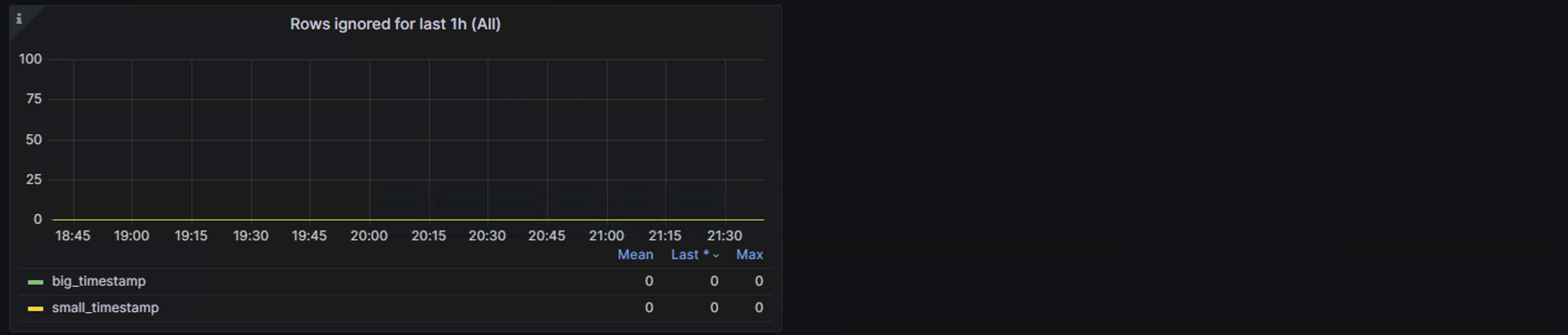This screenshot has width=1568, height=335.
Task: Open the yellow color swatch for small_timestamp
Action: [x=35, y=308]
